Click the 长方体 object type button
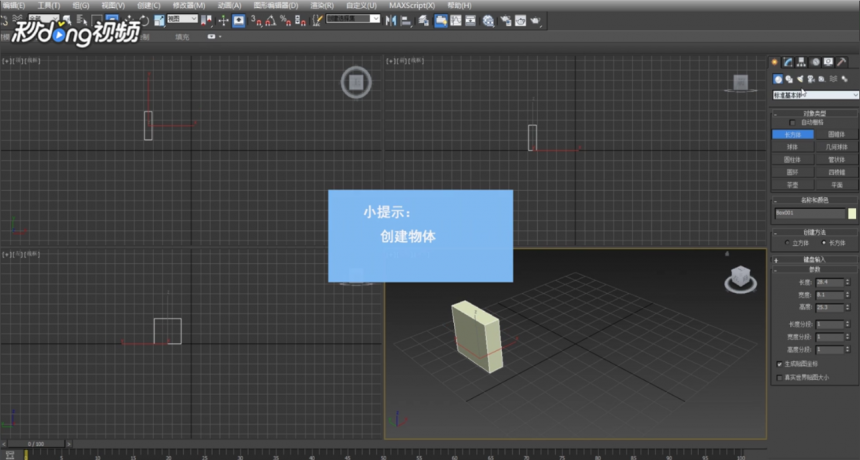This screenshot has height=460, width=860. click(793, 134)
